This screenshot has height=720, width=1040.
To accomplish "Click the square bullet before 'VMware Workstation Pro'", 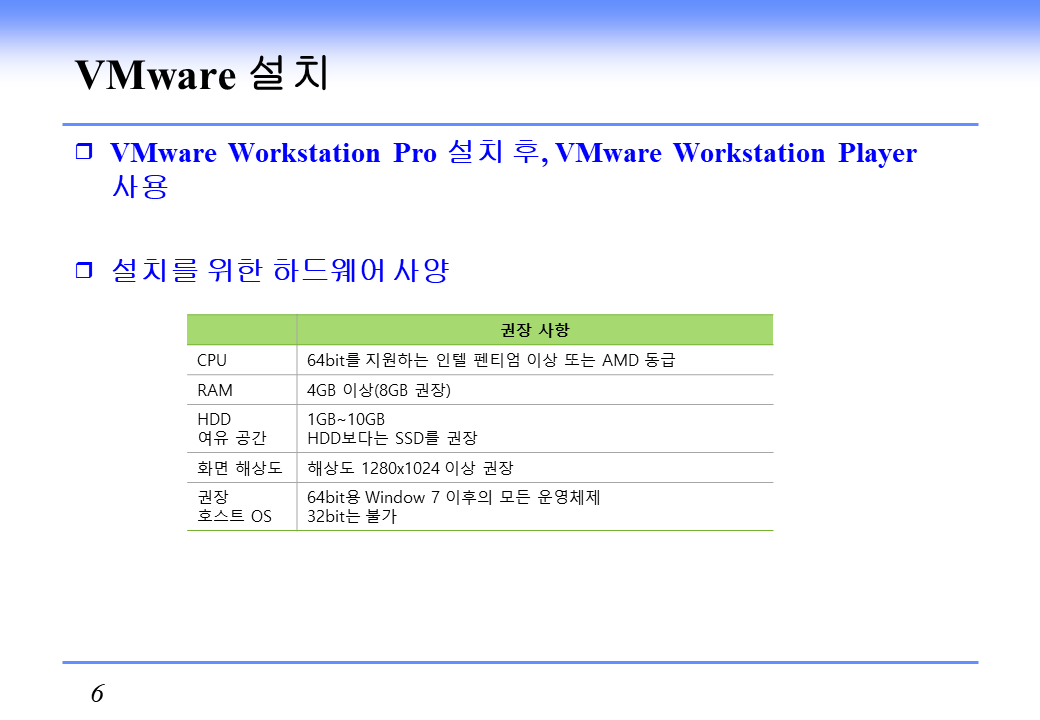I will pyautogui.click(x=84, y=151).
